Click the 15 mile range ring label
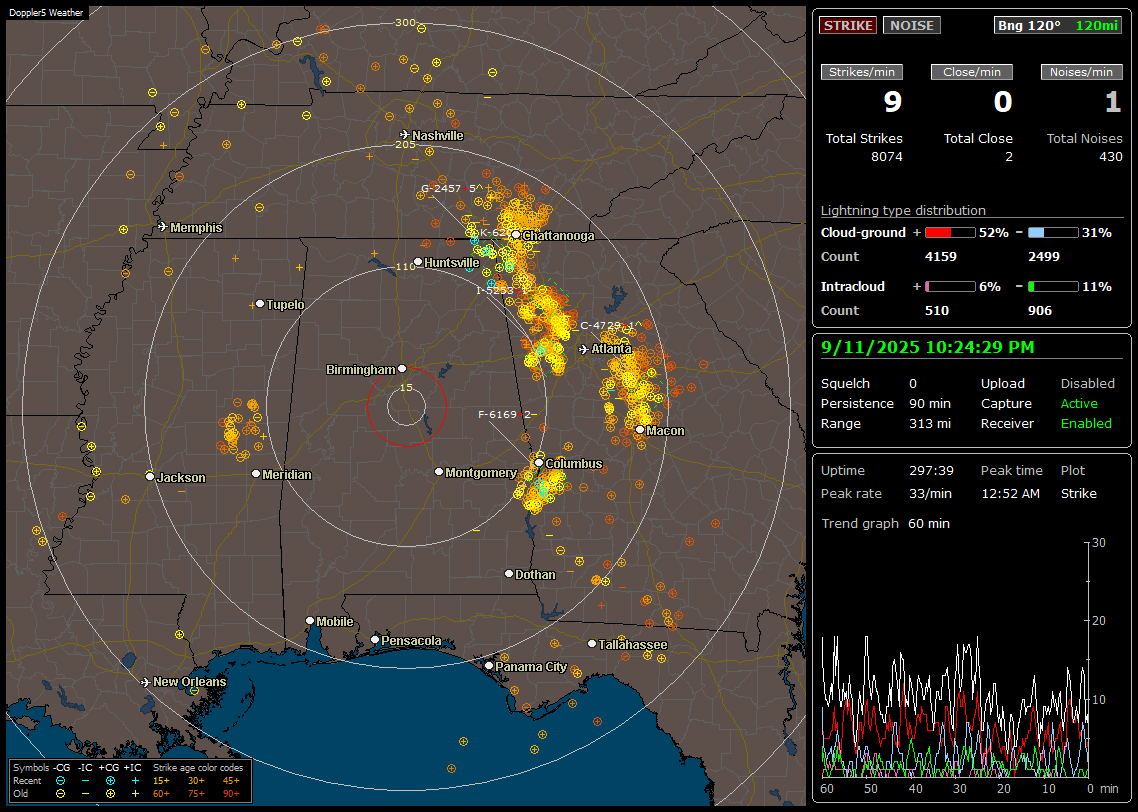 coord(406,387)
